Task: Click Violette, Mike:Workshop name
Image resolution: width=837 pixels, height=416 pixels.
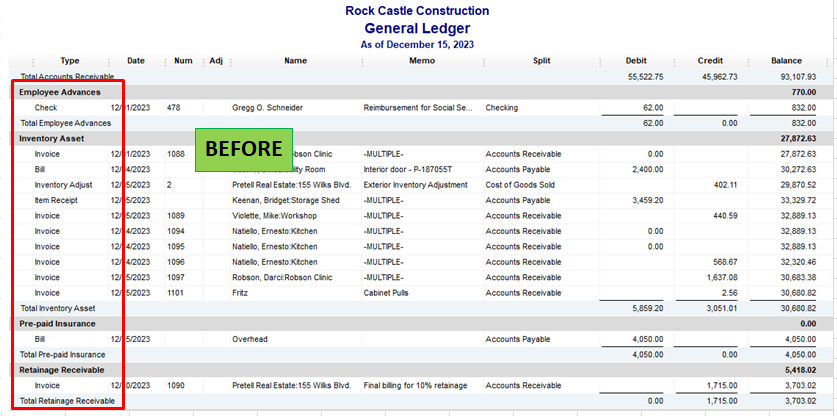Action: pos(274,216)
